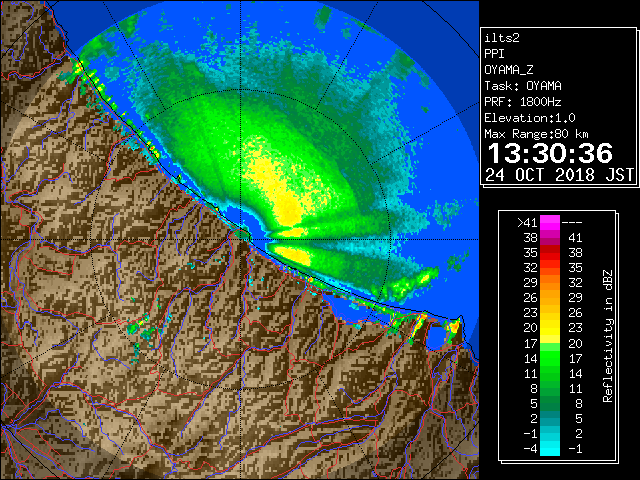Image resolution: width=640 pixels, height=480 pixels.
Task: Click the yellow band of the dBZ colorbar
Action: 550,328
